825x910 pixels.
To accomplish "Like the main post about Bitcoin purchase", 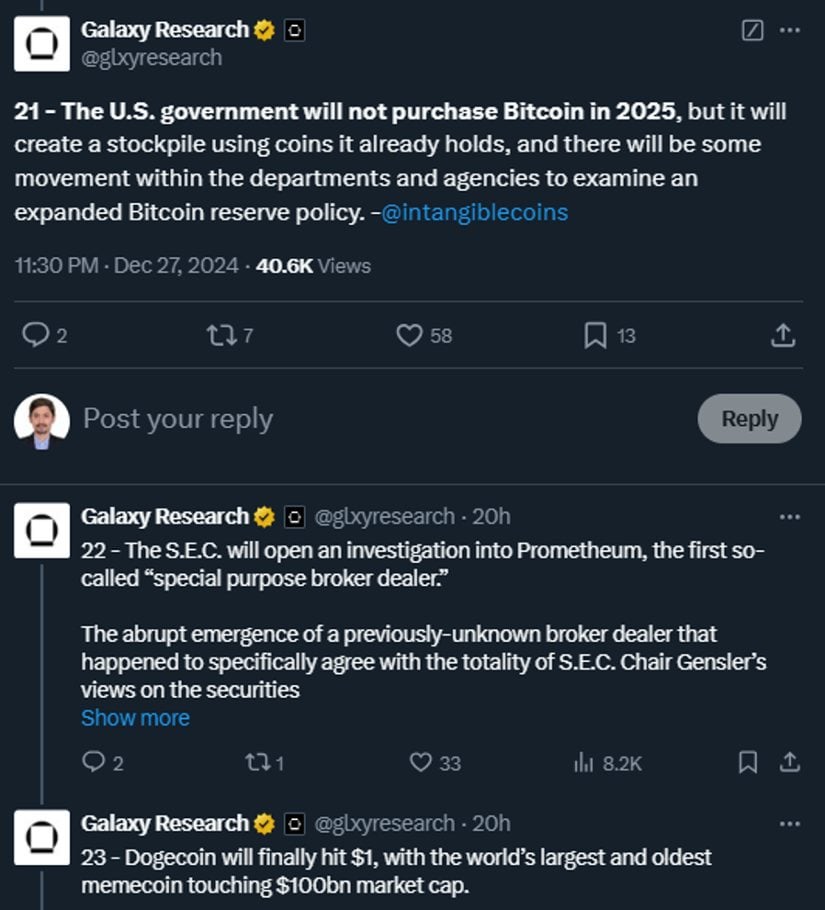I will tap(410, 336).
